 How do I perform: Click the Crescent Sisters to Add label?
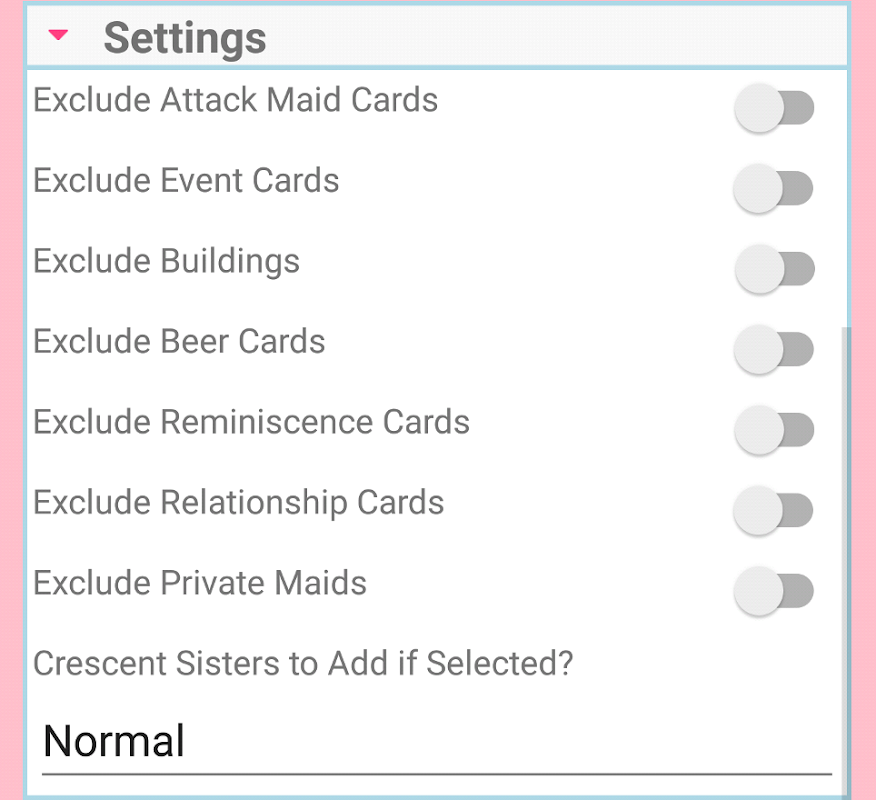tap(303, 663)
